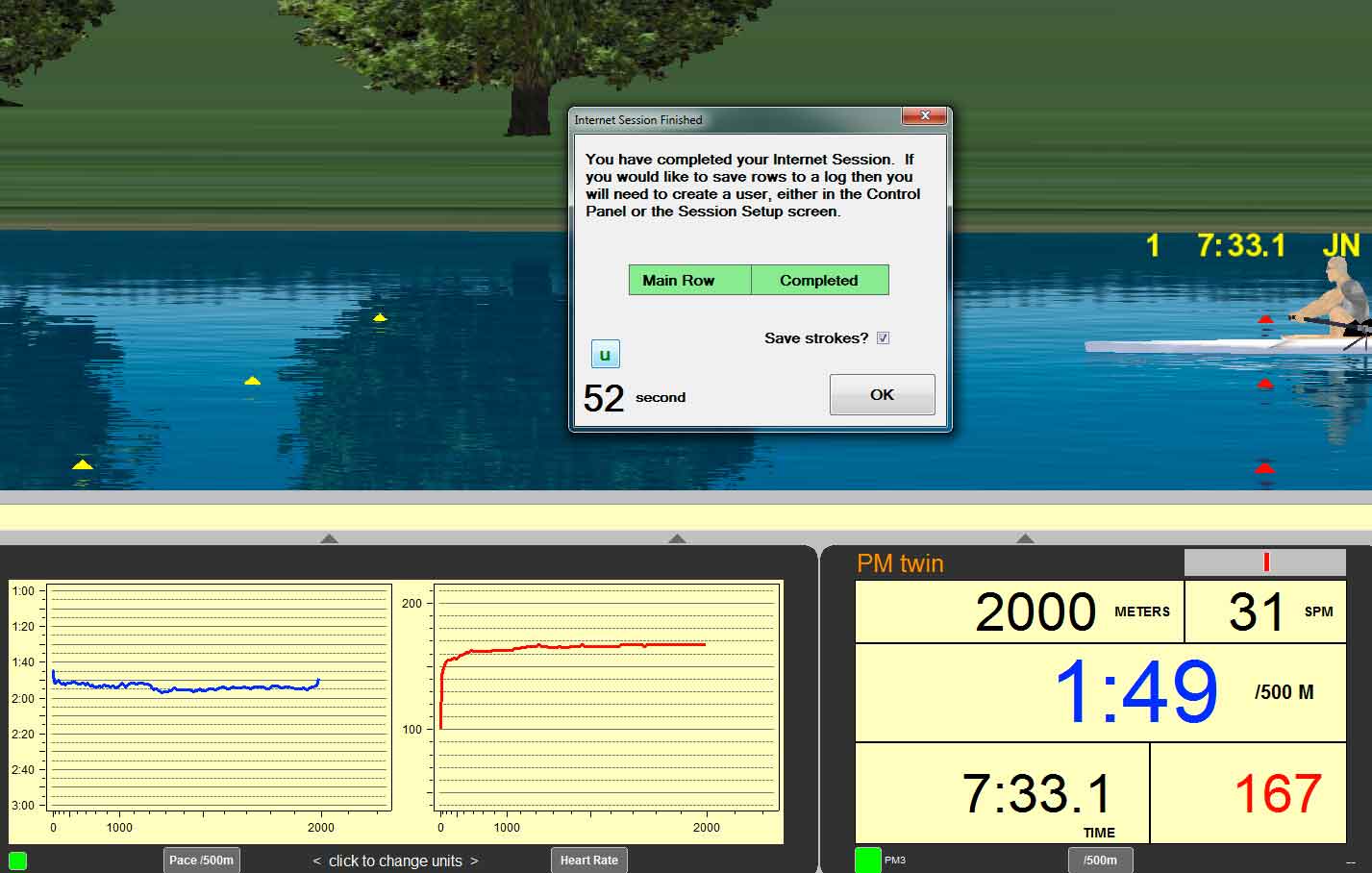Image resolution: width=1372 pixels, height=873 pixels.
Task: Expand the left panel triangle above pace graph
Action: (329, 538)
